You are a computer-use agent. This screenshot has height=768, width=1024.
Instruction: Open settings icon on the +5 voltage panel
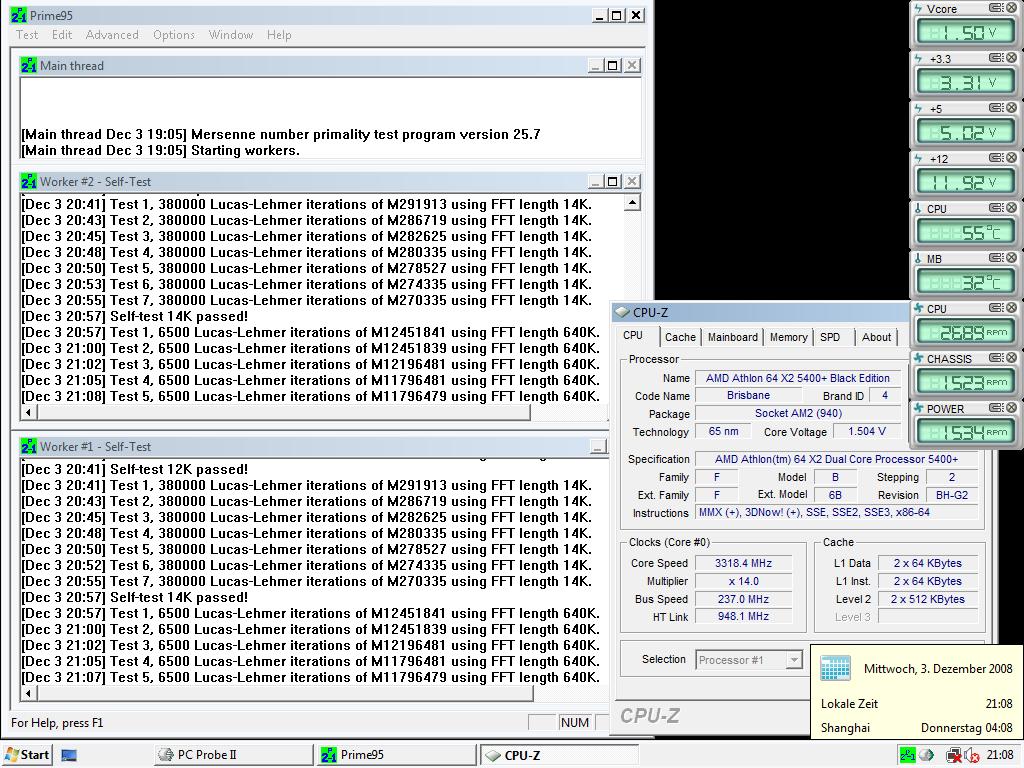(x=996, y=108)
